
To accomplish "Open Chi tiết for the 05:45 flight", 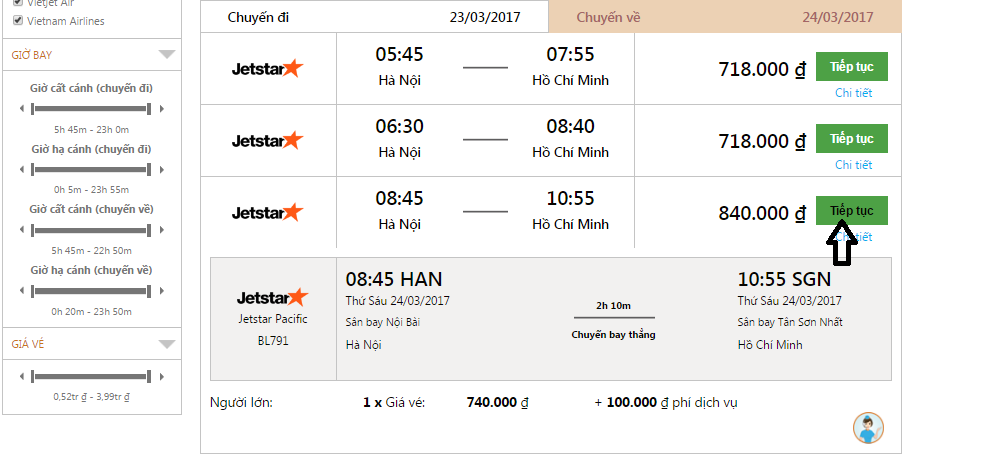I will click(853, 93).
